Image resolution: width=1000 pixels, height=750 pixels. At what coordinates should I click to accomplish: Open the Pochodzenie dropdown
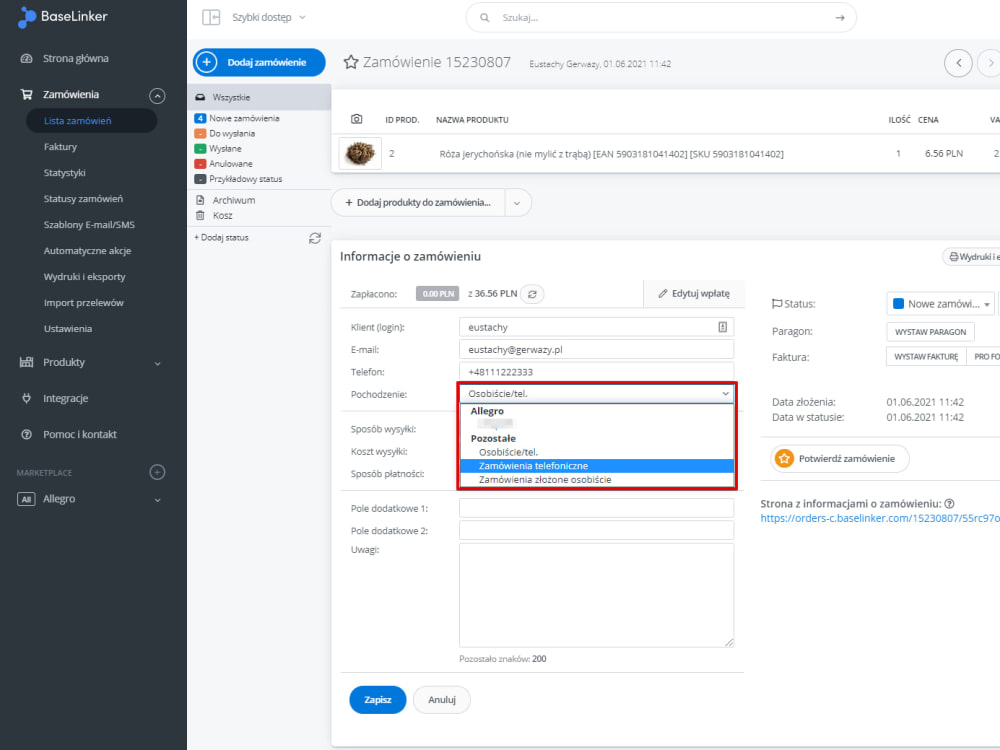coord(596,393)
